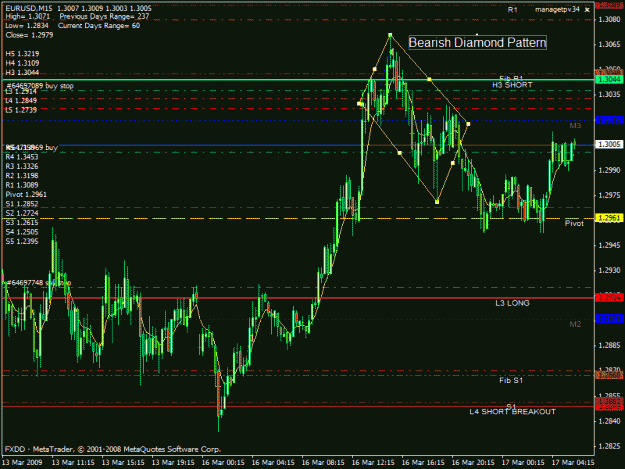
Task: Click the 1.2840 value on price axis
Action: (610, 421)
